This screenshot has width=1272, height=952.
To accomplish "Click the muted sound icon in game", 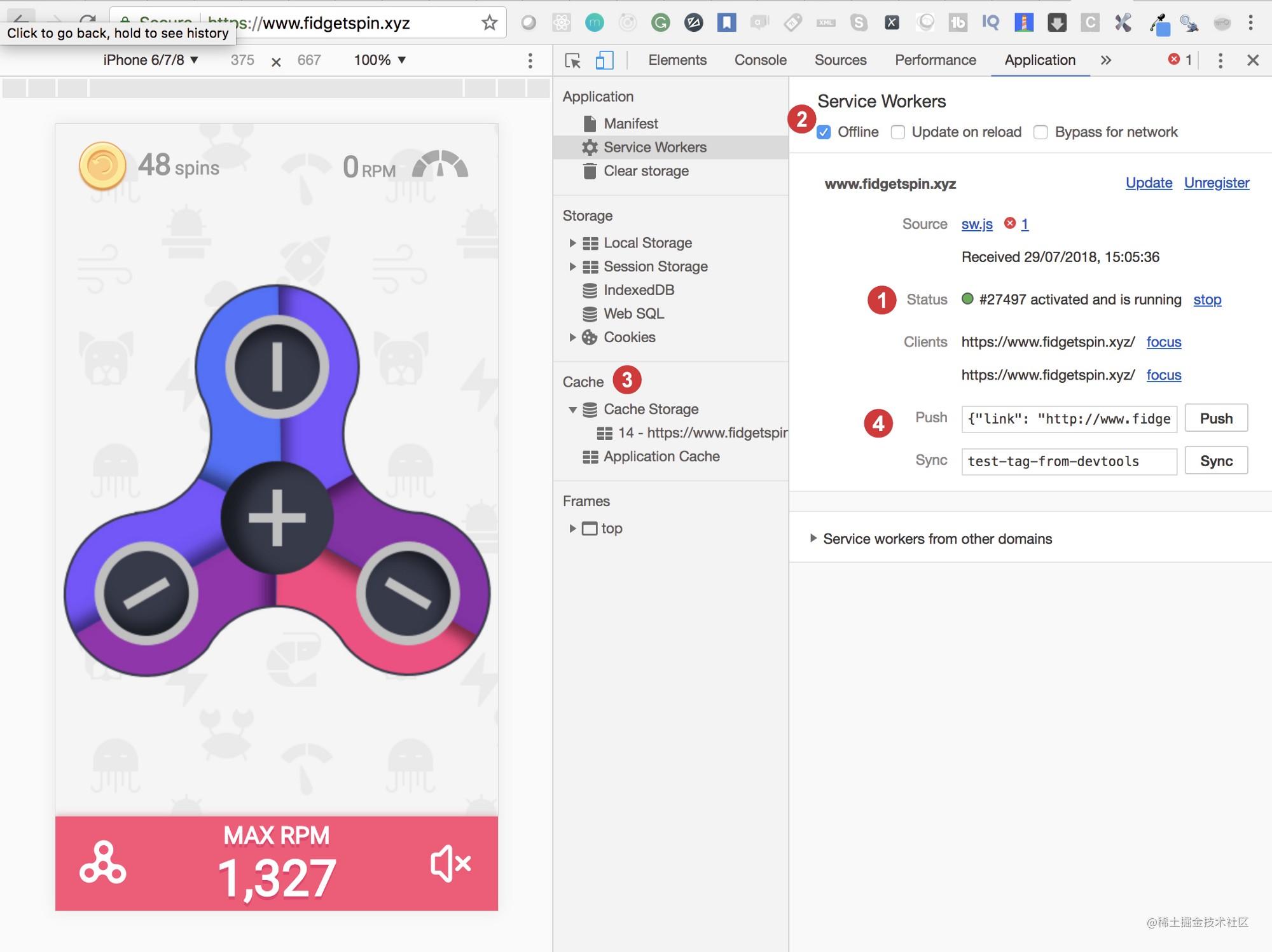I will (x=450, y=864).
